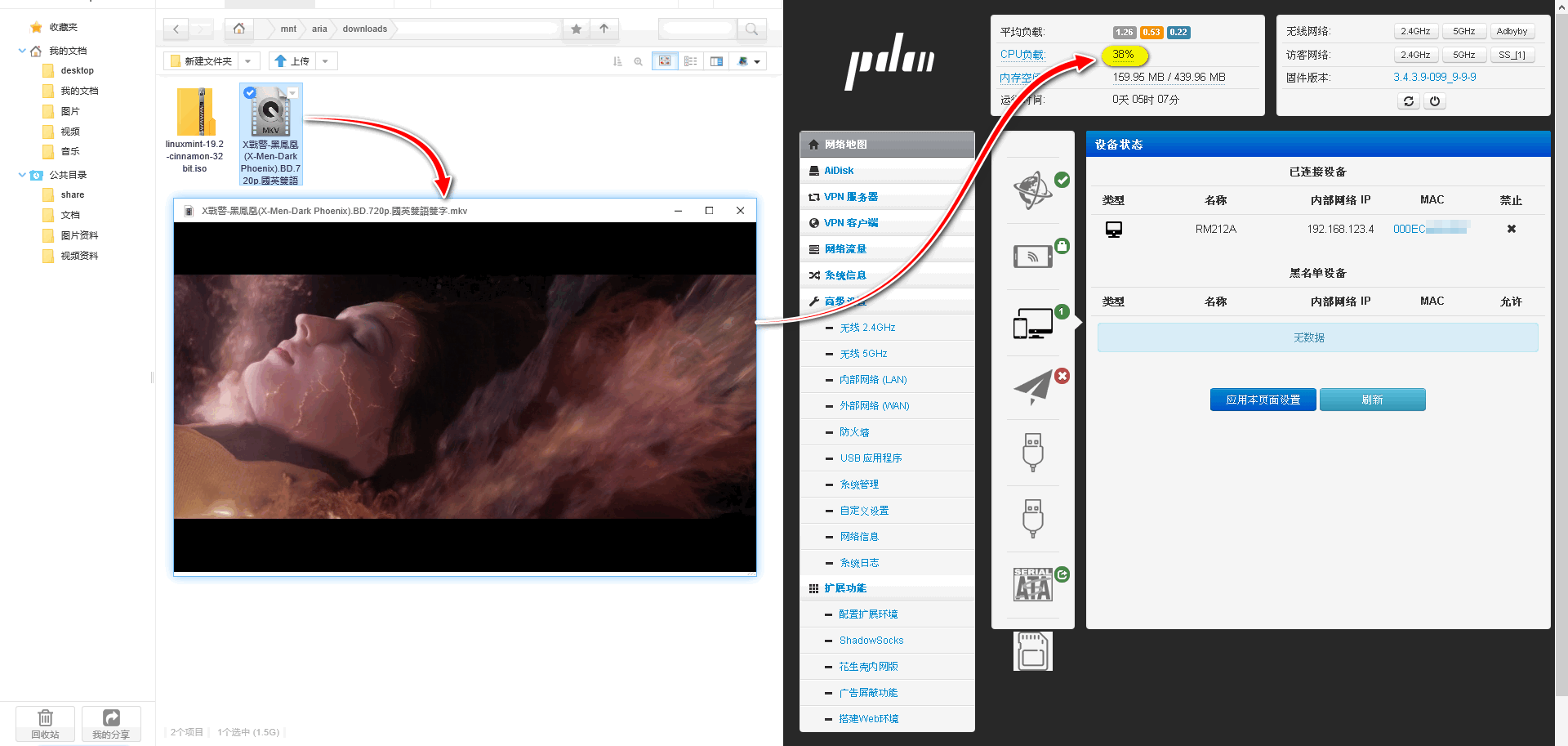The height and width of the screenshot is (746, 1568).
Task: Open ShadowSocks submenu link
Action: 871,641
